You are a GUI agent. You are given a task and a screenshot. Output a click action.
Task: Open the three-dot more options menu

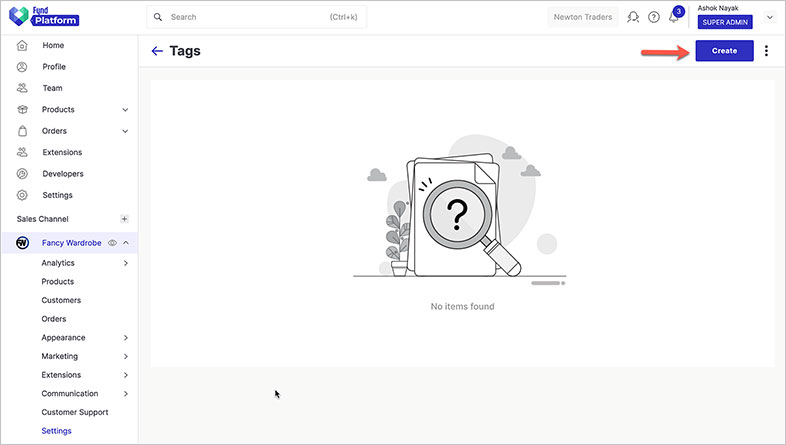click(x=766, y=51)
